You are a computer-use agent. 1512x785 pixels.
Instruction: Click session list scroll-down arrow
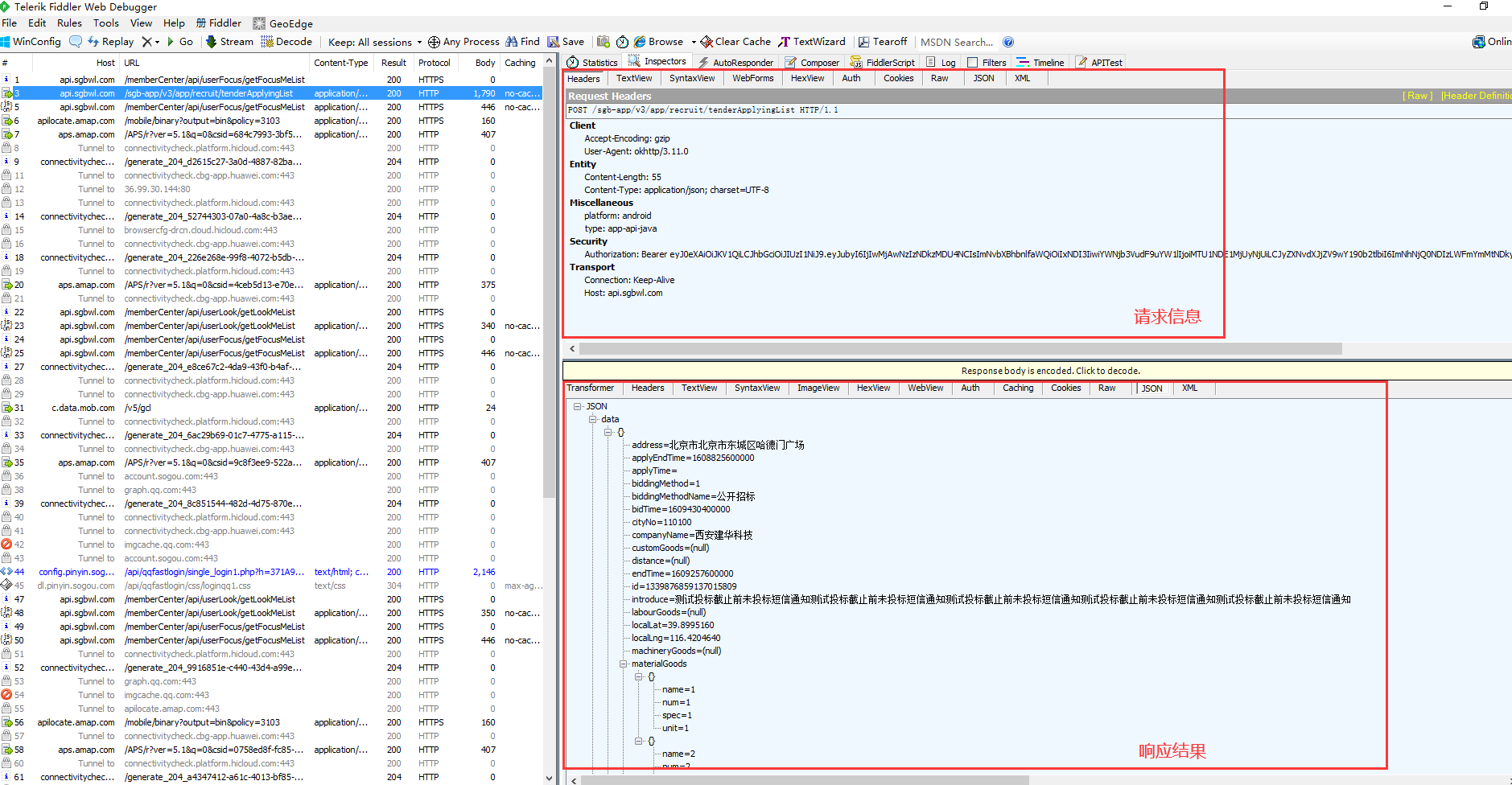click(x=550, y=779)
